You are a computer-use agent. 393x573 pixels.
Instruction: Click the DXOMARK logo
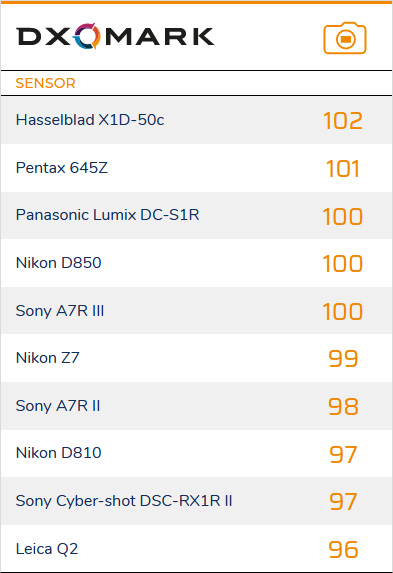[x=115, y=36]
